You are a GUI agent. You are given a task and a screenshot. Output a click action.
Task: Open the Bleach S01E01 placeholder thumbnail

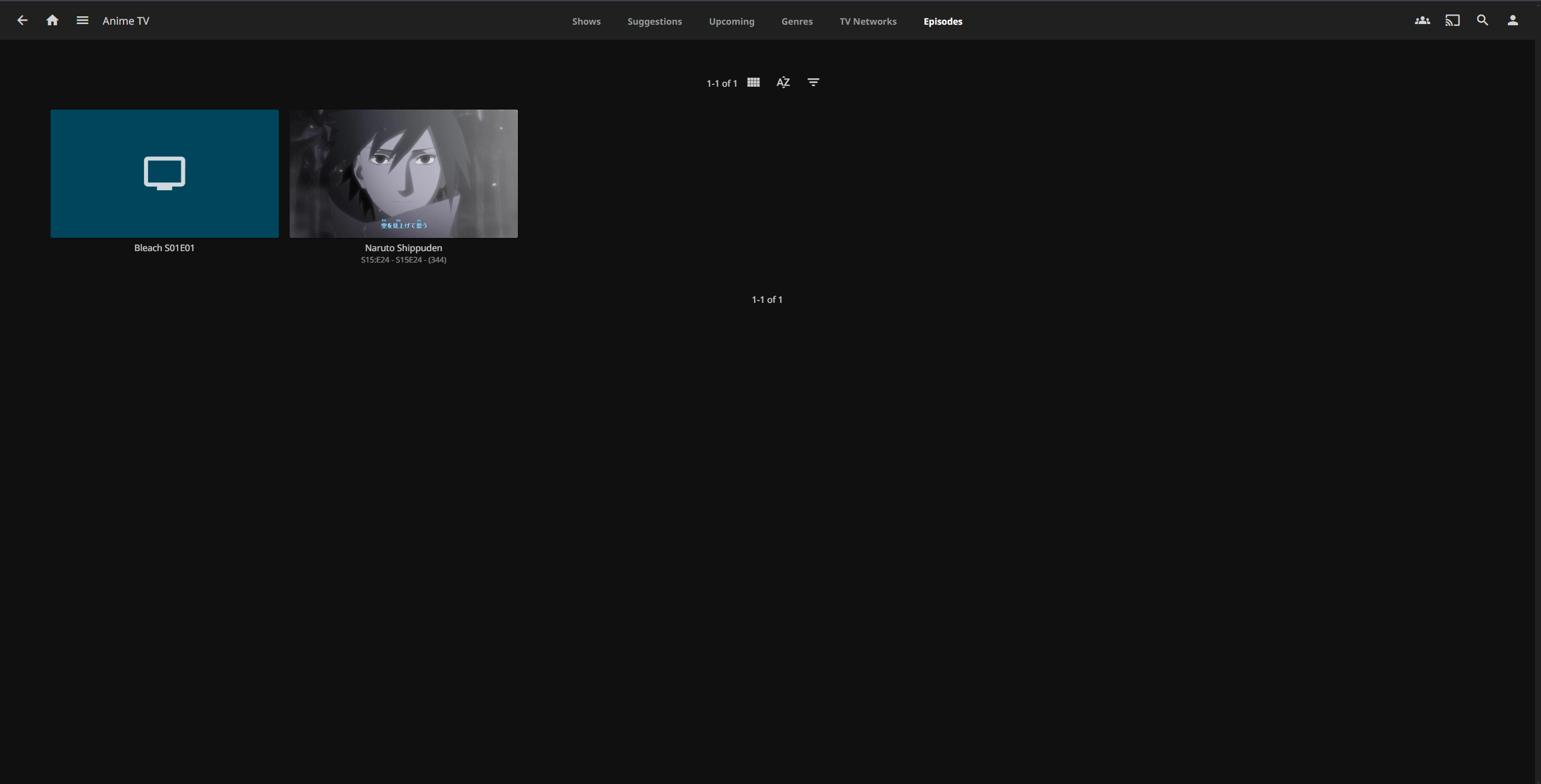click(164, 173)
